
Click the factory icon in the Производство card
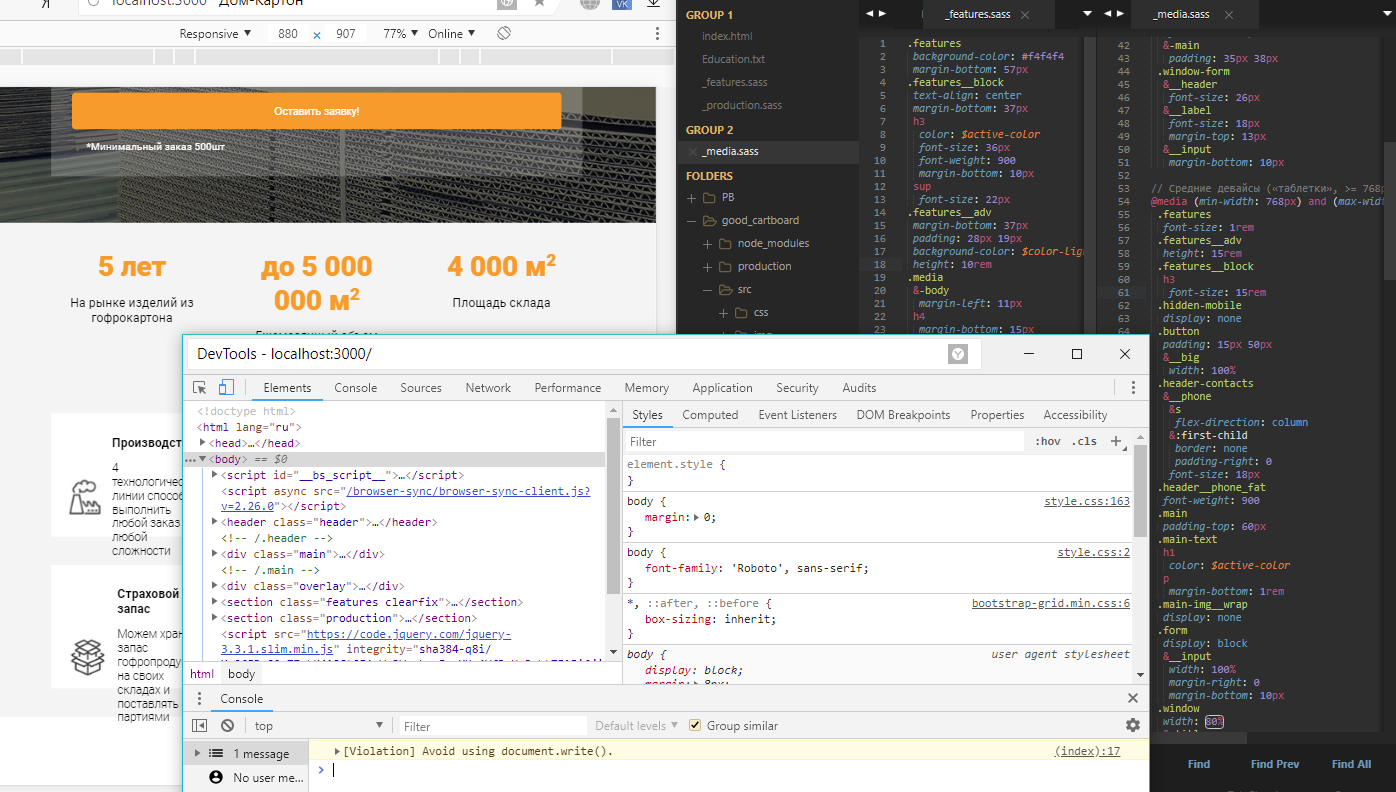(x=88, y=497)
